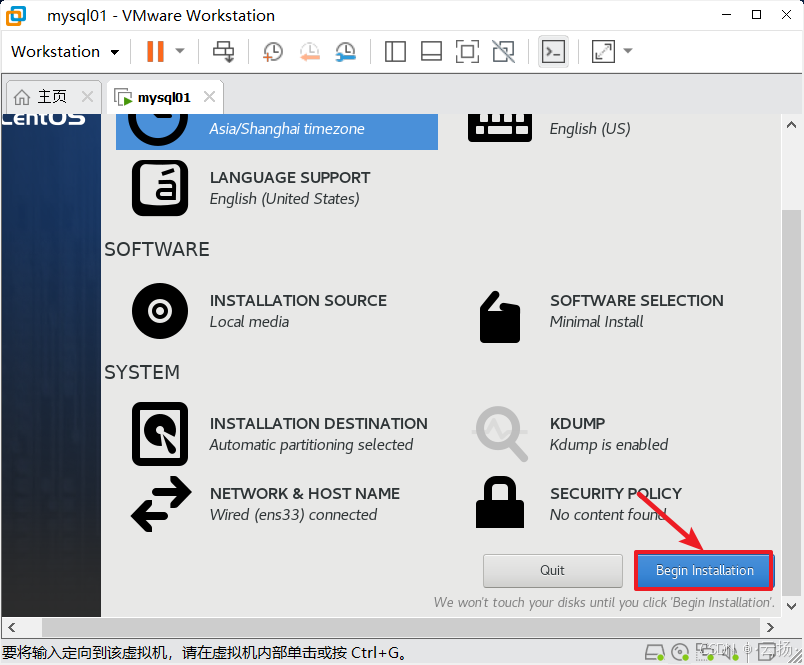Click the security policy padlock icon
Image resolution: width=804 pixels, height=665 pixels.
click(x=500, y=502)
